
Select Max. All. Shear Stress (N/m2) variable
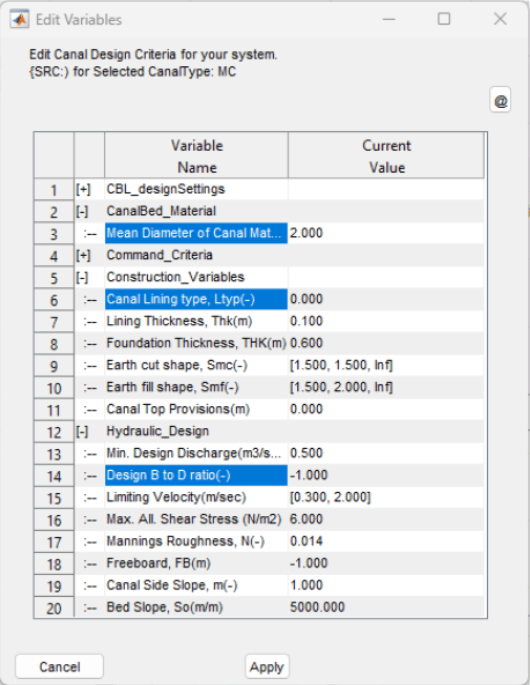(x=196, y=519)
